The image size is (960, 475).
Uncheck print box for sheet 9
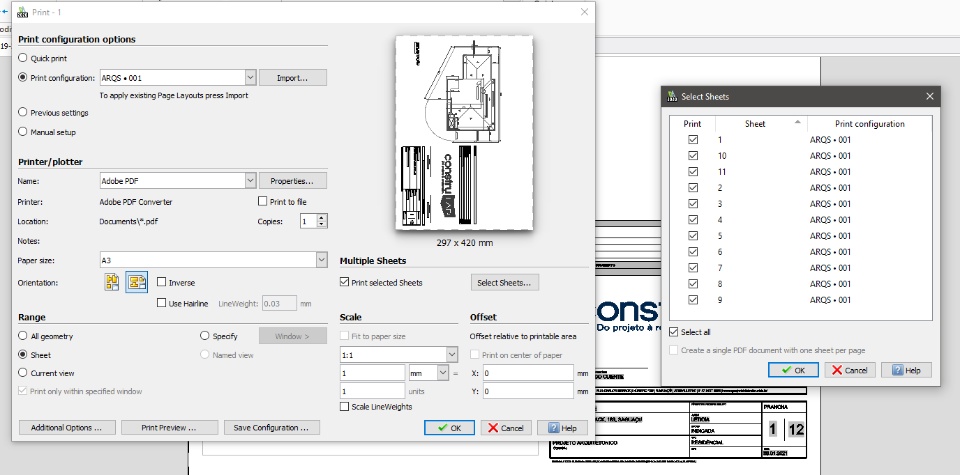click(x=692, y=300)
